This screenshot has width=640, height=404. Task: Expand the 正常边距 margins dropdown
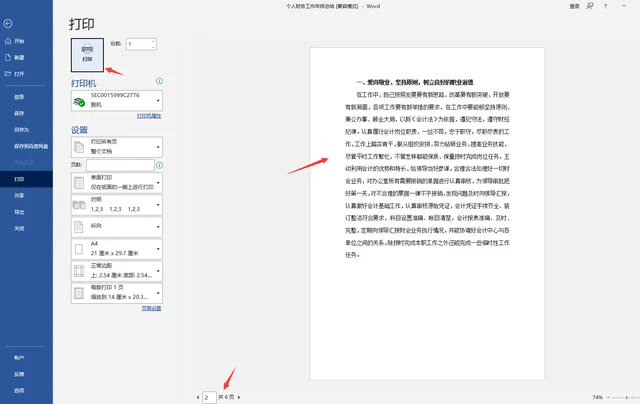coord(117,271)
